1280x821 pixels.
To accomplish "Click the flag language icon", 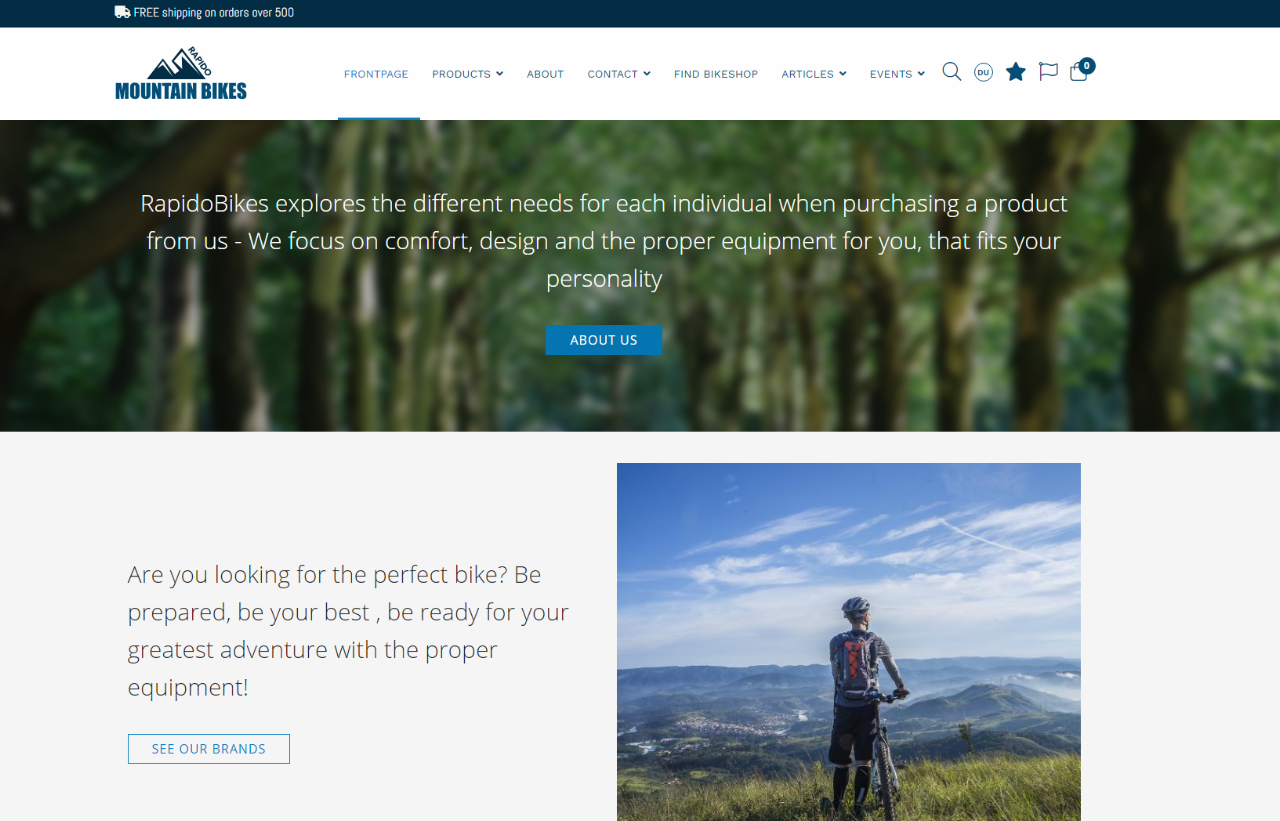I will (1048, 72).
